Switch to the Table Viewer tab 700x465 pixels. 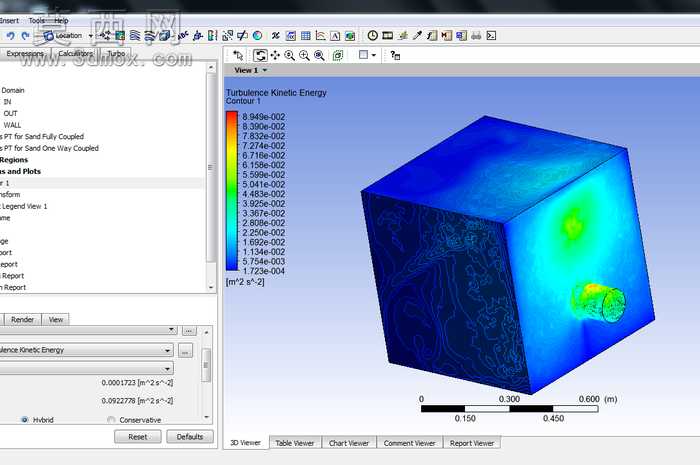(x=295, y=443)
